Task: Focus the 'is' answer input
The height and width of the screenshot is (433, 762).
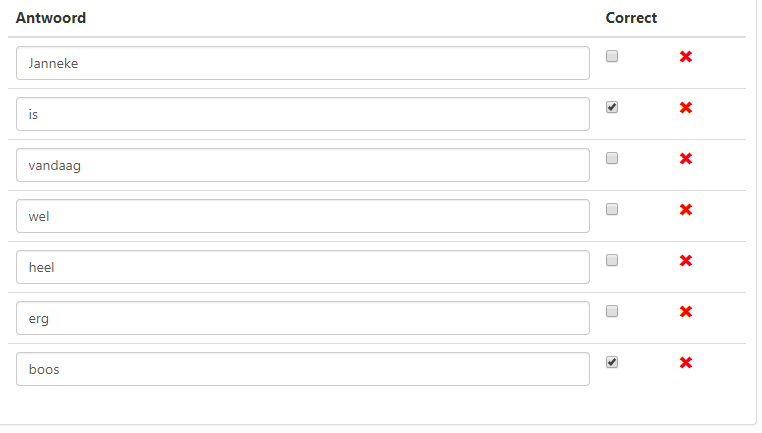Action: (x=302, y=114)
